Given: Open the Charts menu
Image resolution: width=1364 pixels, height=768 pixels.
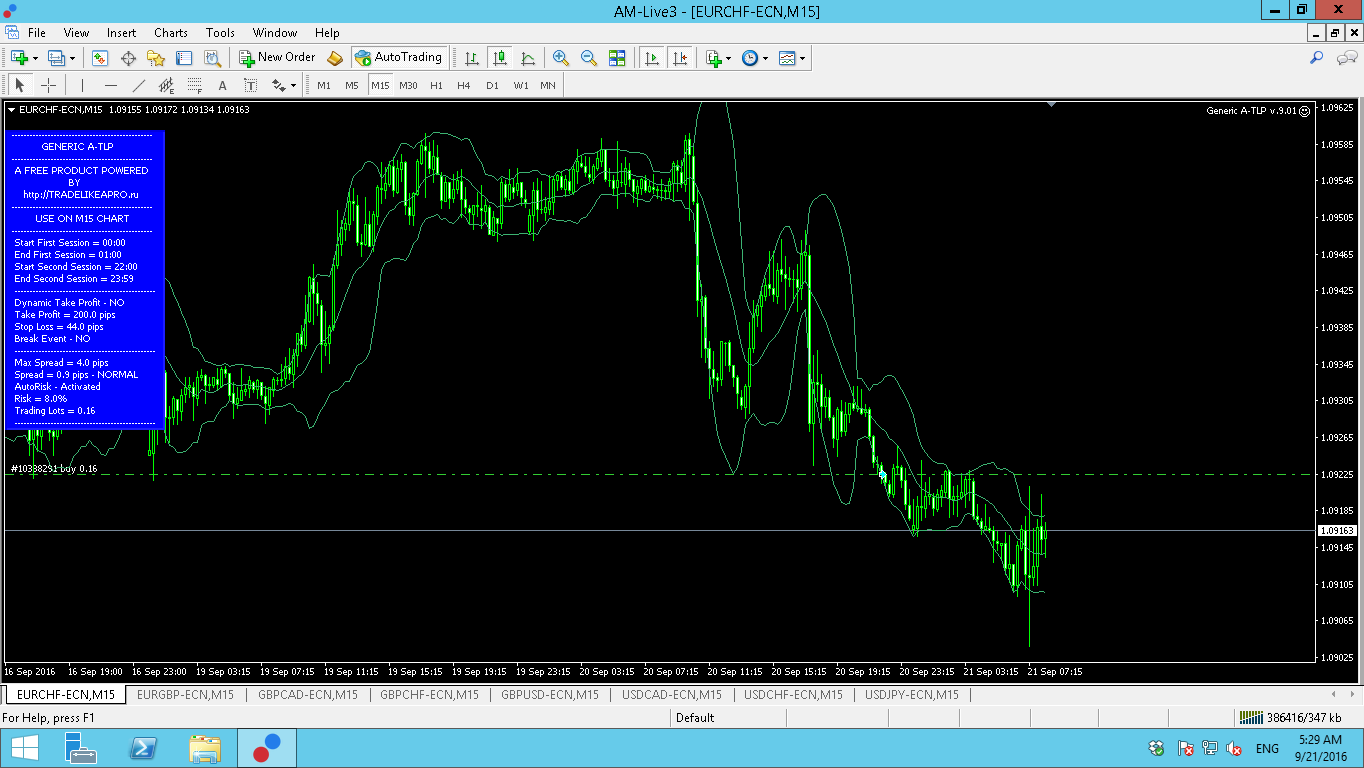Looking at the screenshot, I should 171,32.
